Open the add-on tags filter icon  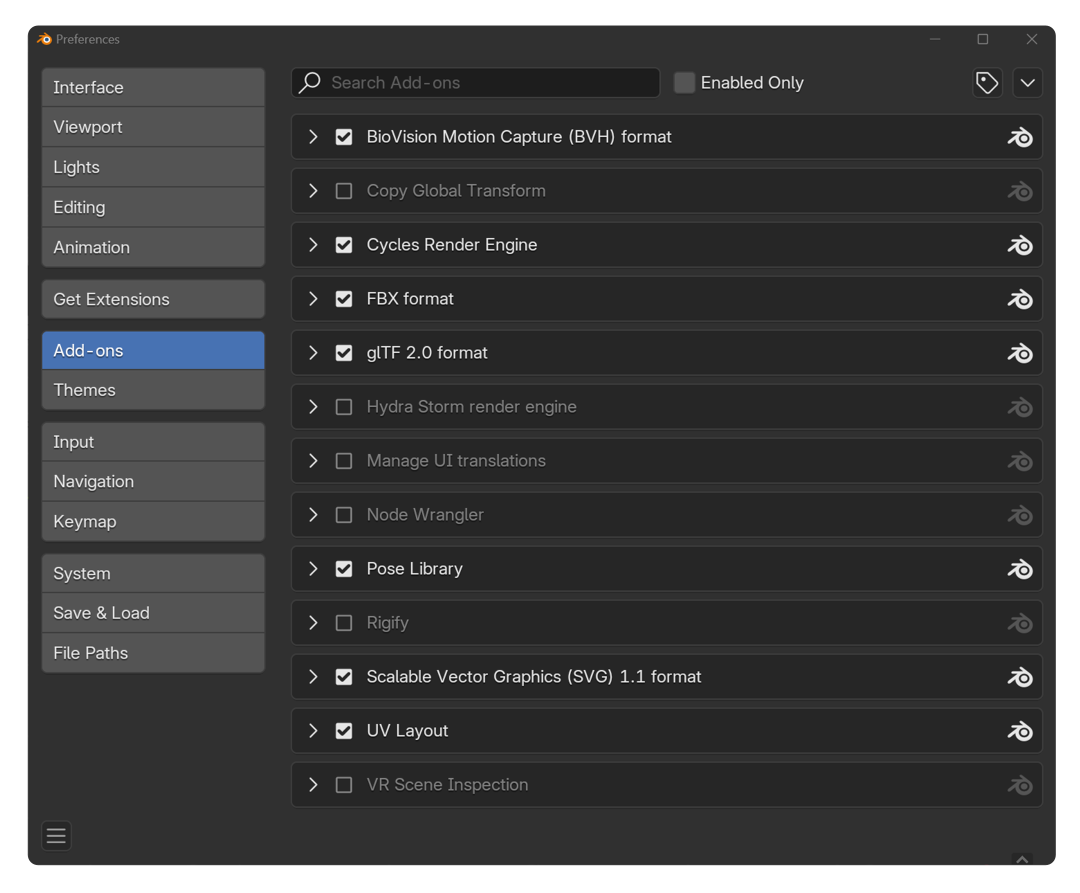987,83
